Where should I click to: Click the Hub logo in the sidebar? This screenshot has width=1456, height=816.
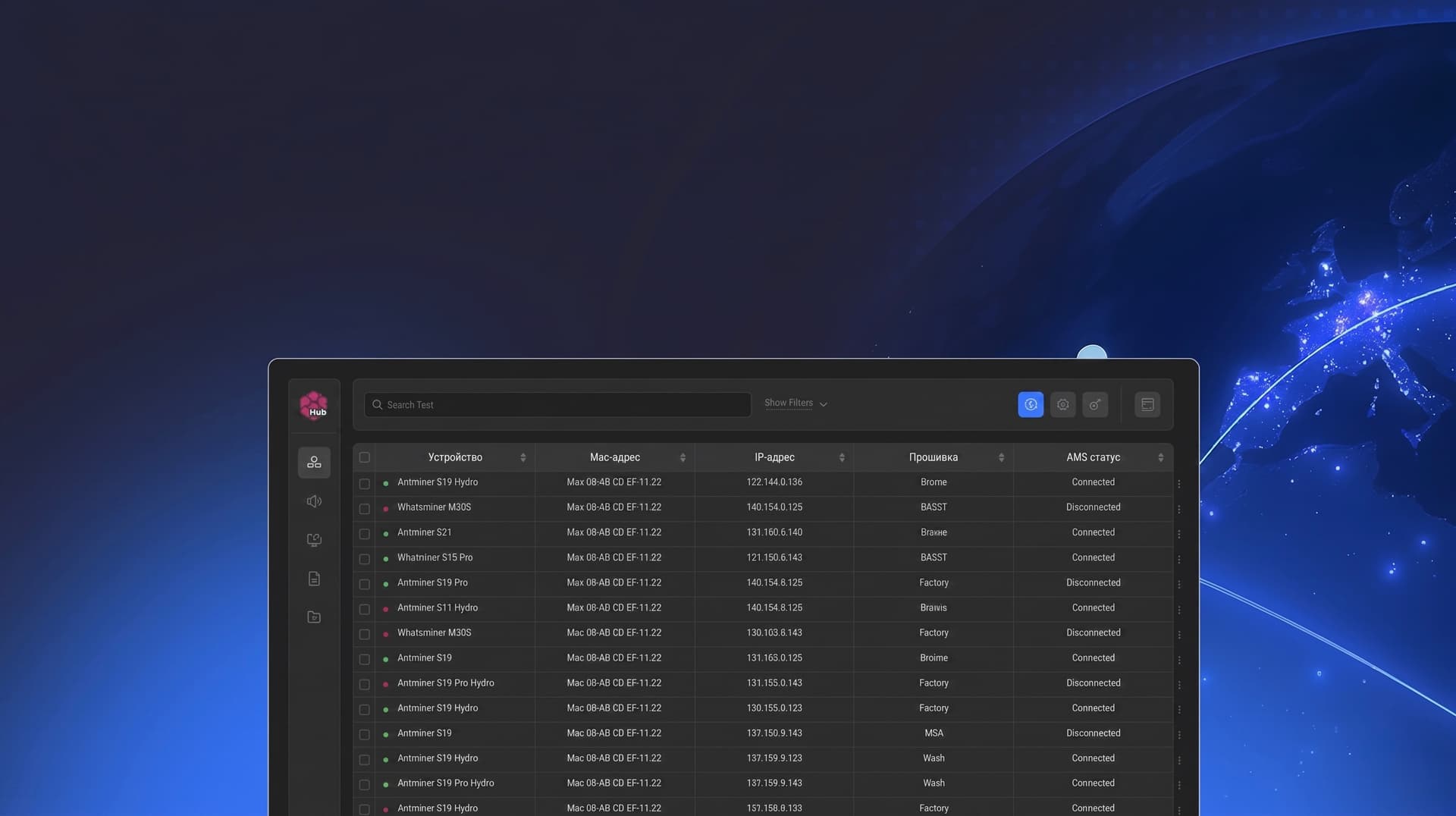point(313,405)
